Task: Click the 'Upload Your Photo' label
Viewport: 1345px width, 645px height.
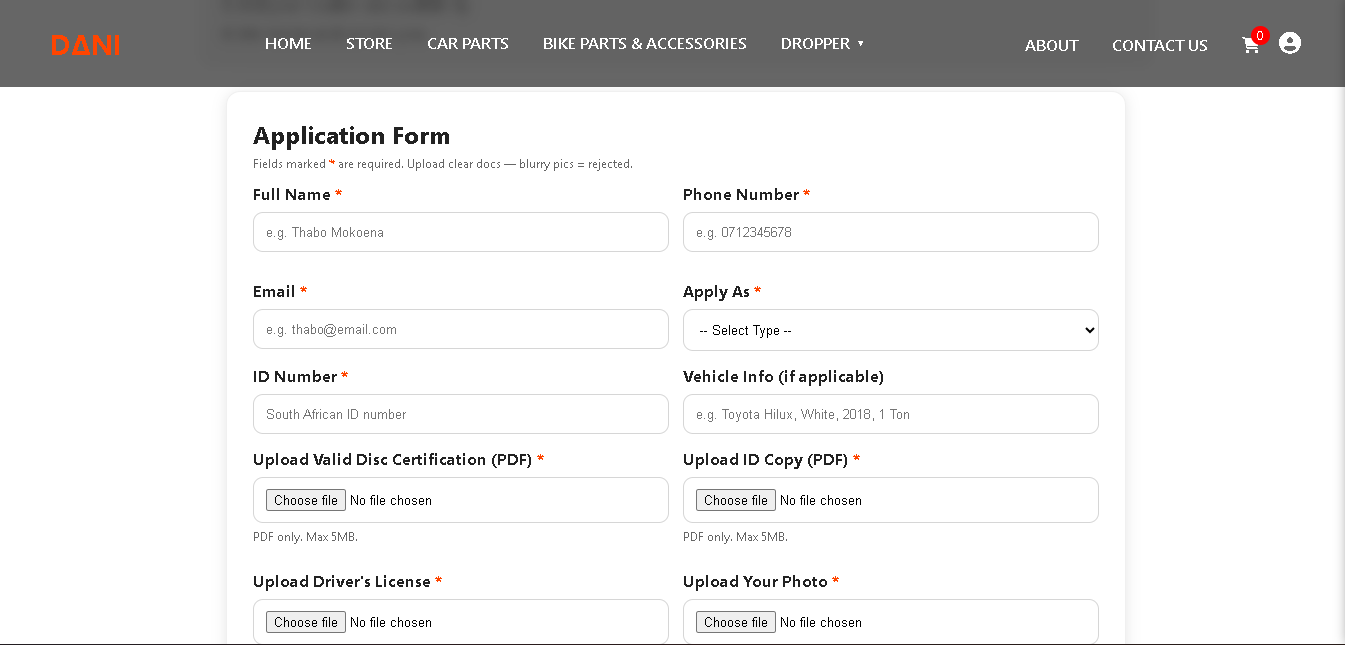Action: tap(761, 582)
